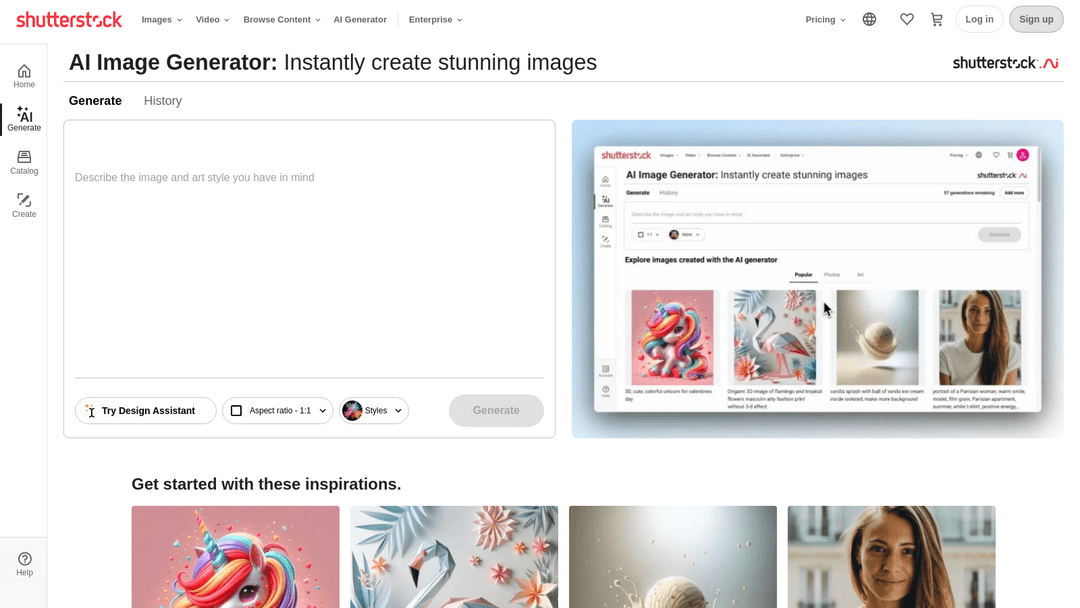
Task: Select the colorful unicorn inspiration thumbnail
Action: coord(236,556)
